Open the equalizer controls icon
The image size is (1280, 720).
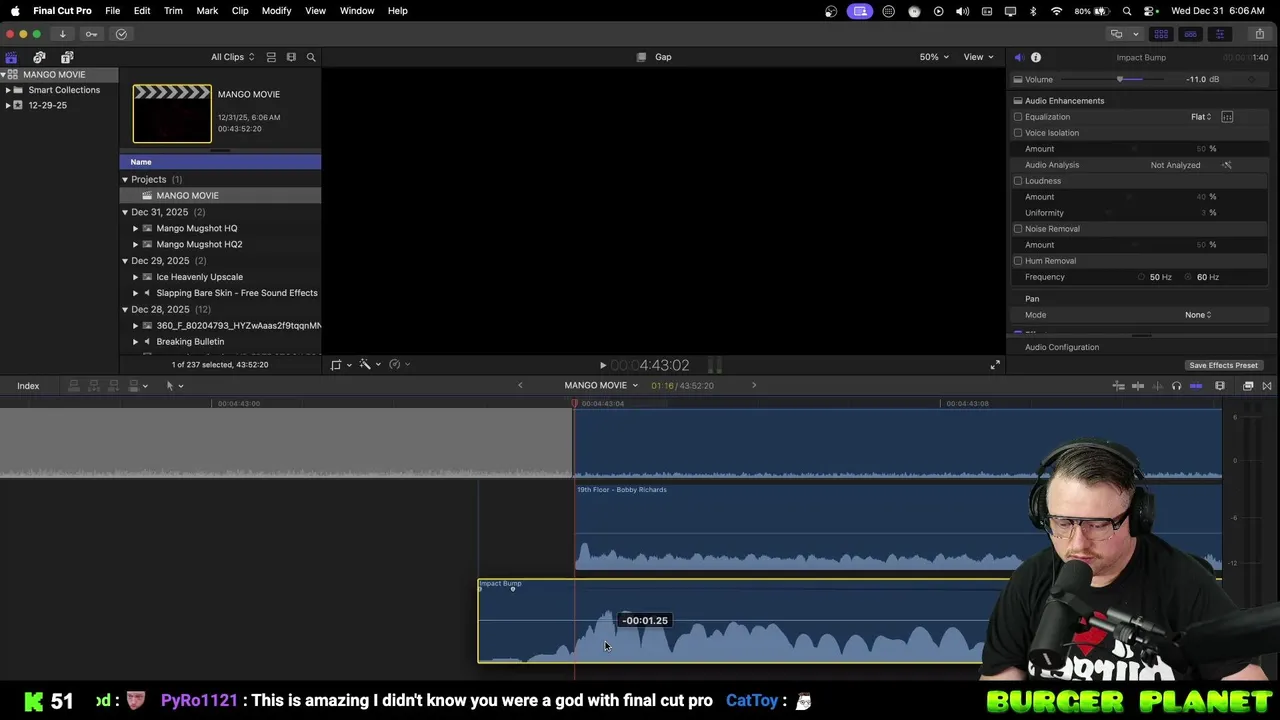1227,117
